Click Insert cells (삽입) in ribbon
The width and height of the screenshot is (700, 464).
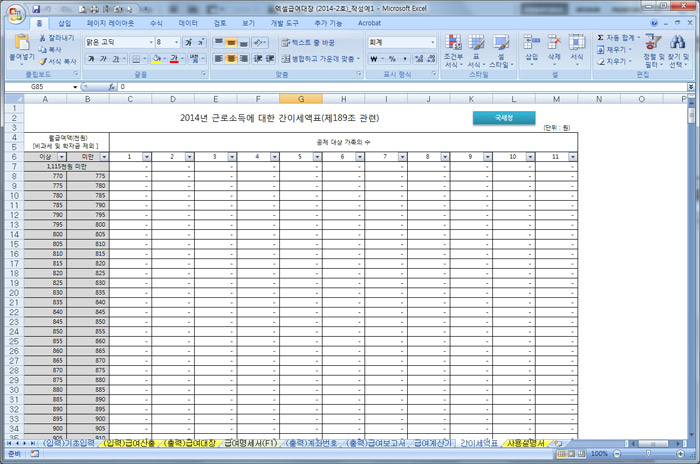(x=531, y=50)
